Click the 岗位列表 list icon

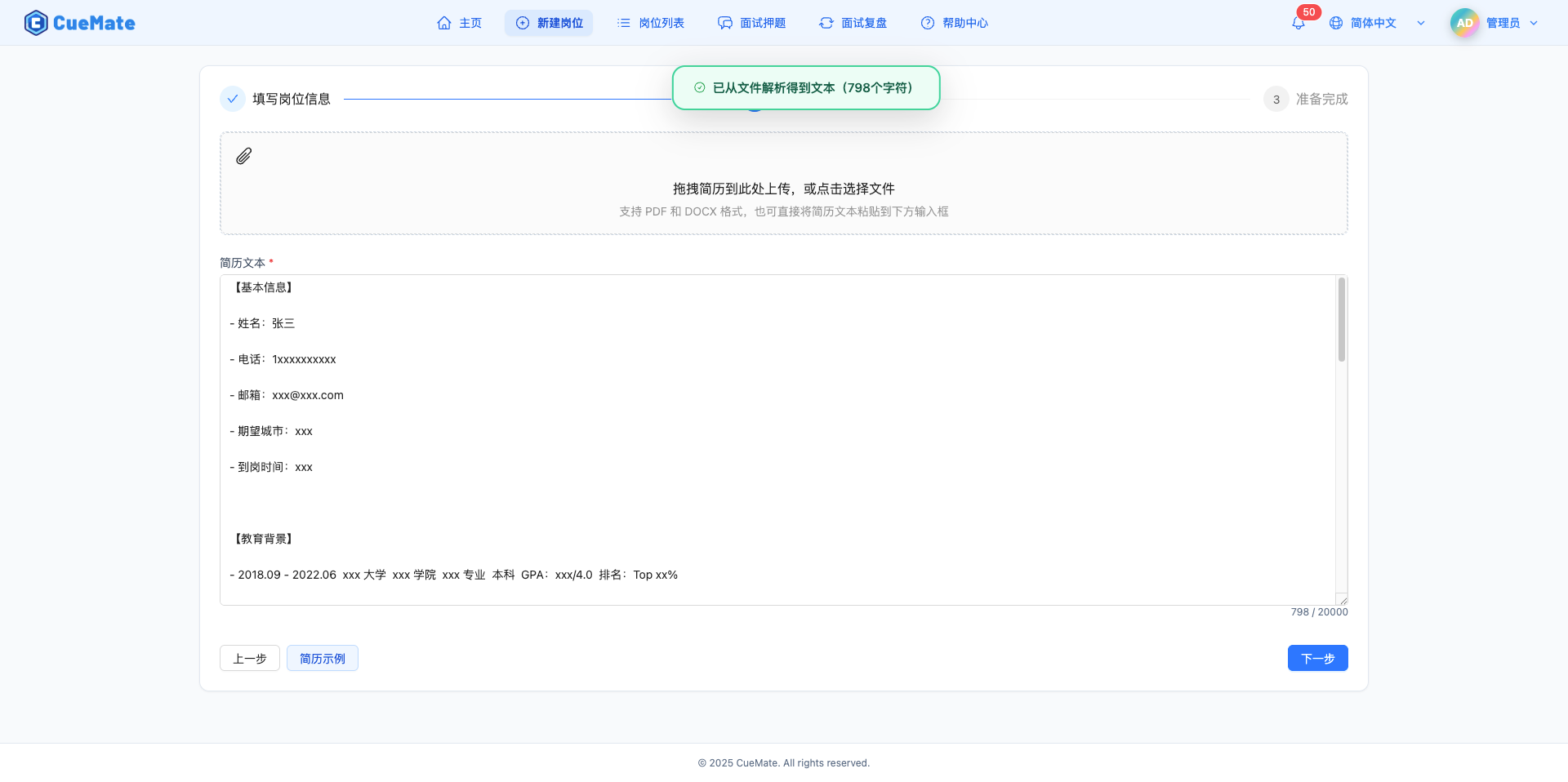[x=623, y=23]
